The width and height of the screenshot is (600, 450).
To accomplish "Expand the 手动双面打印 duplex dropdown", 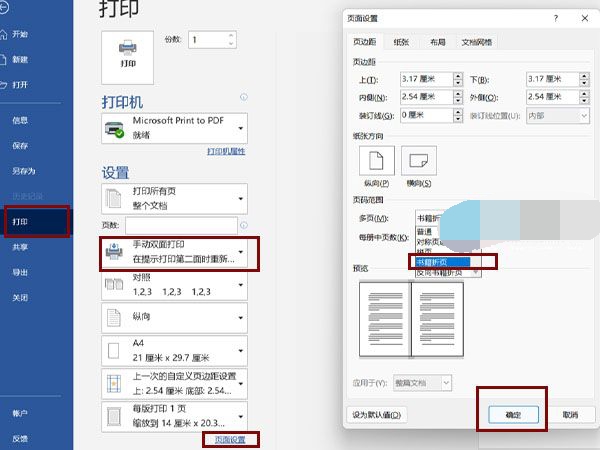I will tap(174, 252).
